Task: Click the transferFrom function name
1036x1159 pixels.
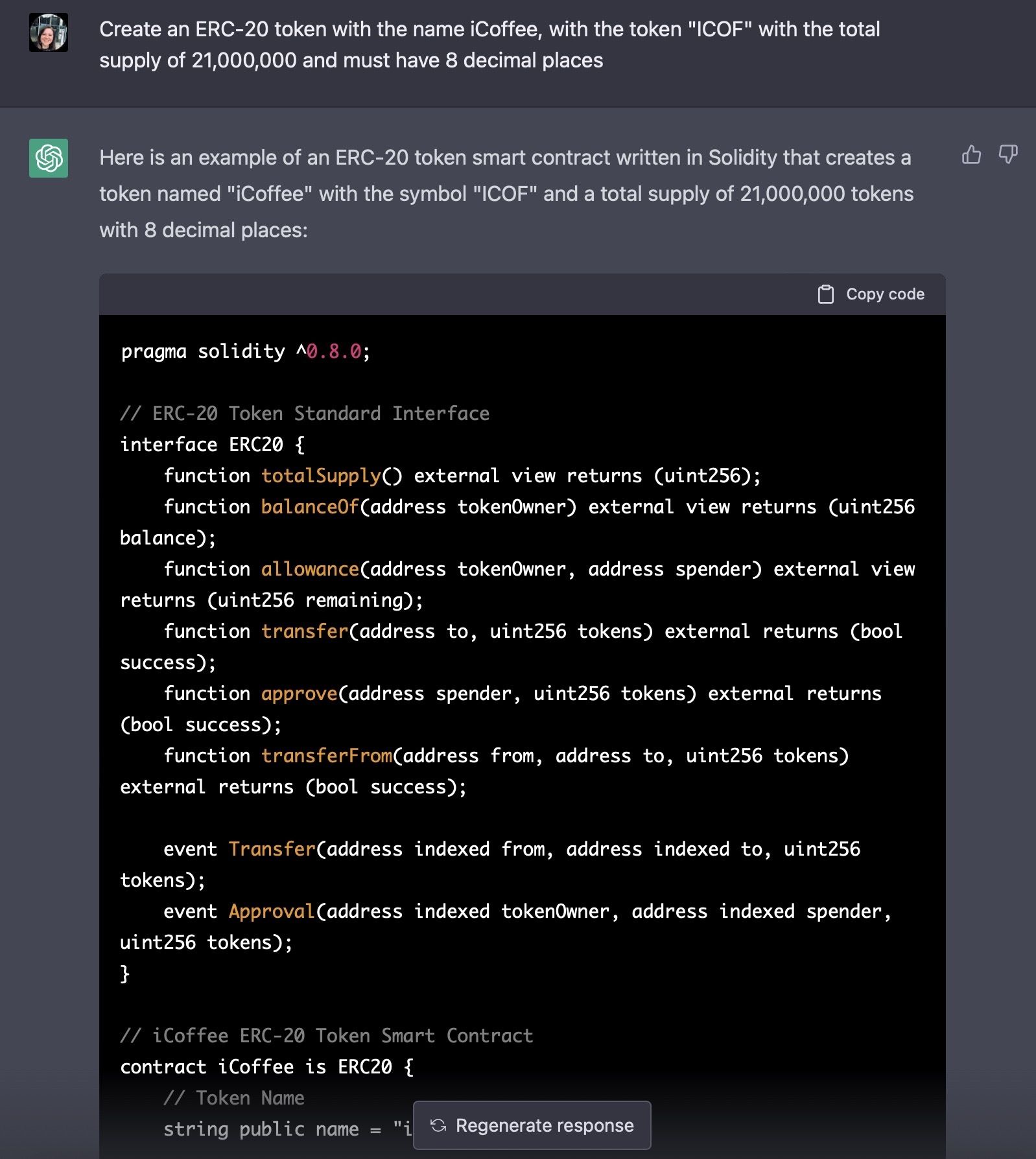Action: point(327,756)
